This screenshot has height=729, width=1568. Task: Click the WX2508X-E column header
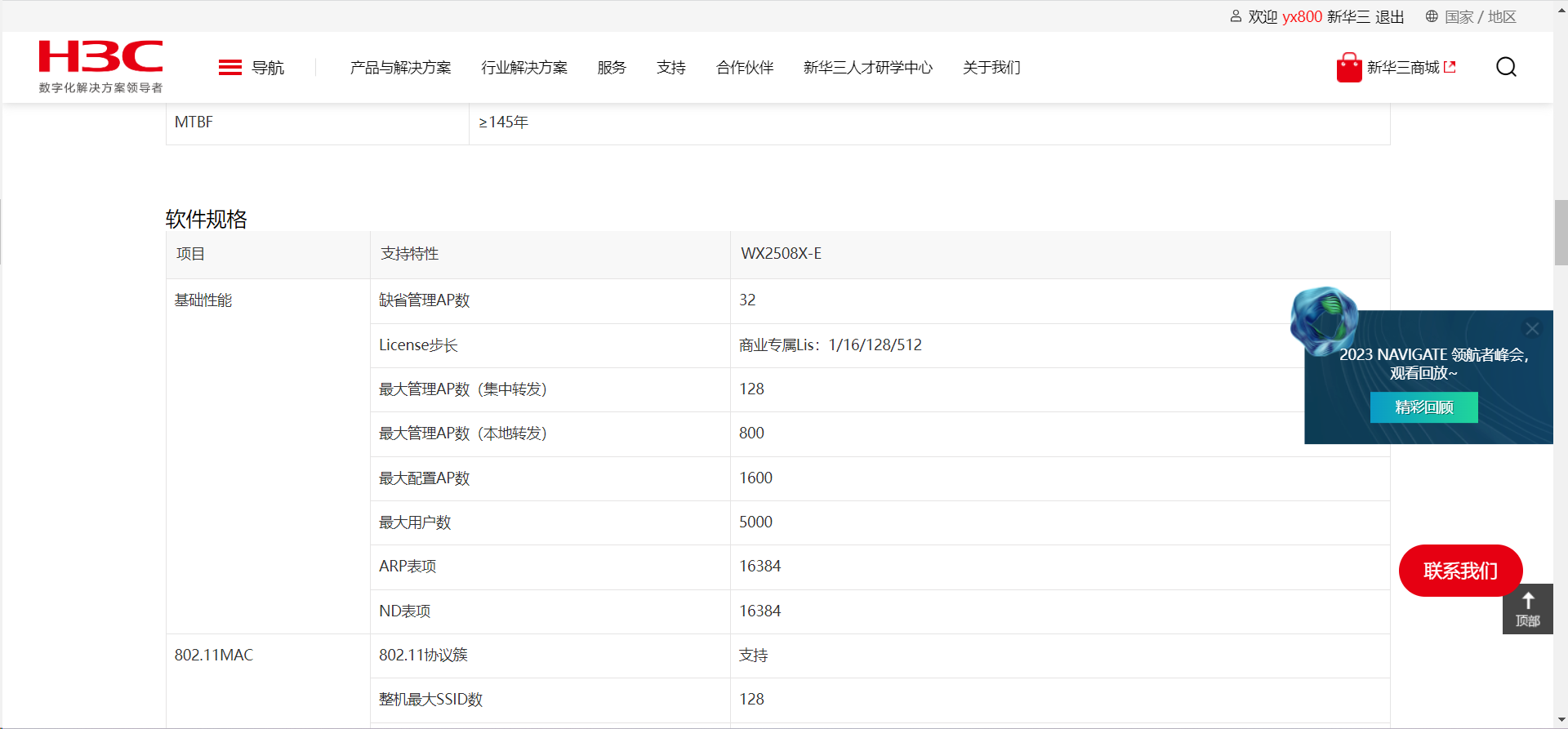[x=782, y=254]
